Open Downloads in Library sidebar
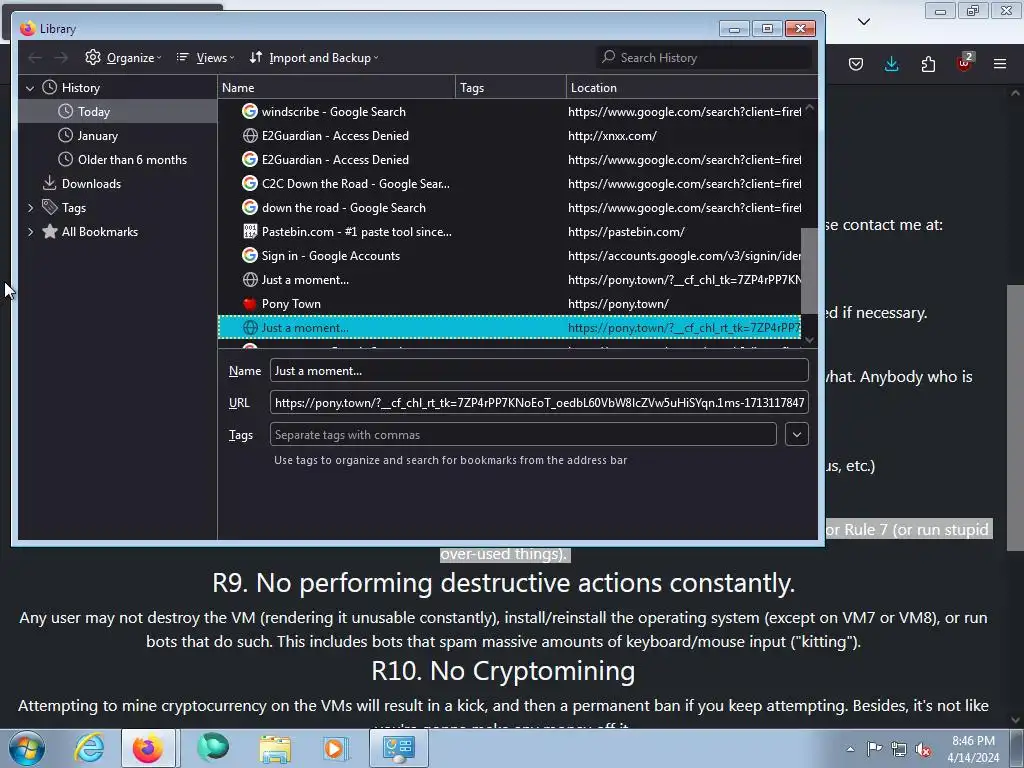1024x768 pixels. [118, 184]
